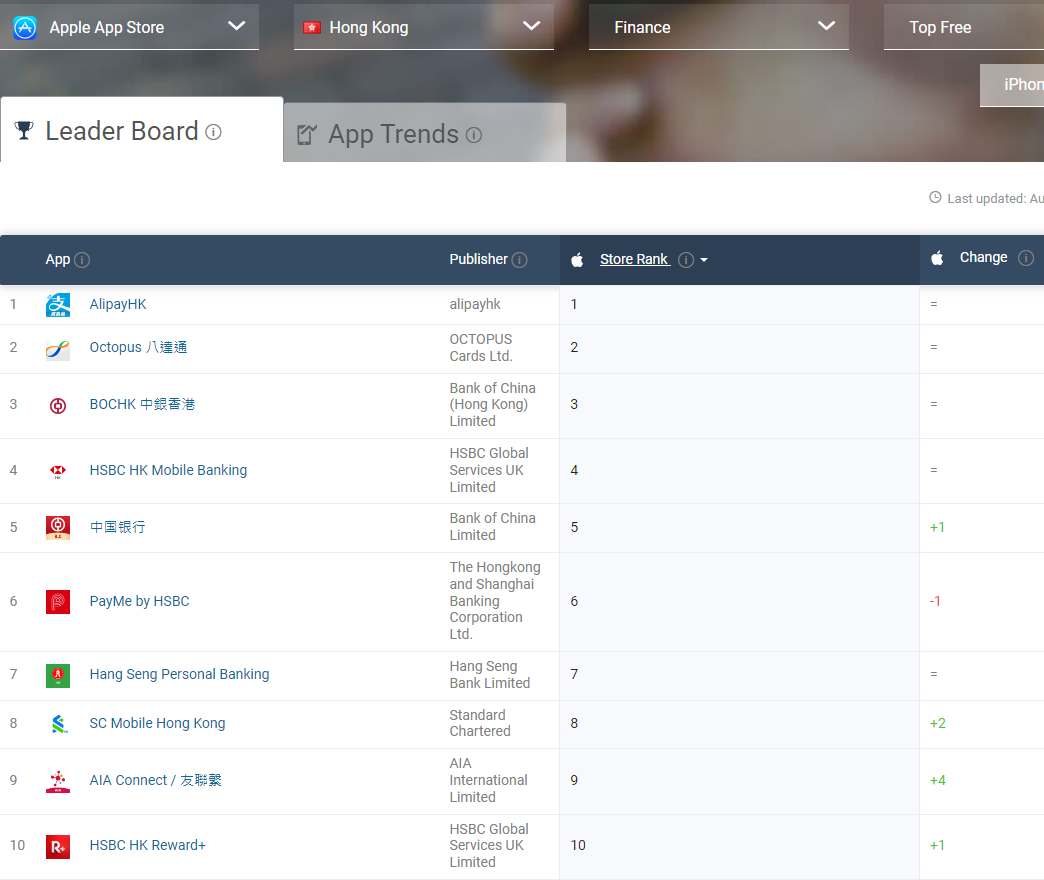Image resolution: width=1044 pixels, height=880 pixels.
Task: Click the Octopus app icon
Action: (x=58, y=349)
